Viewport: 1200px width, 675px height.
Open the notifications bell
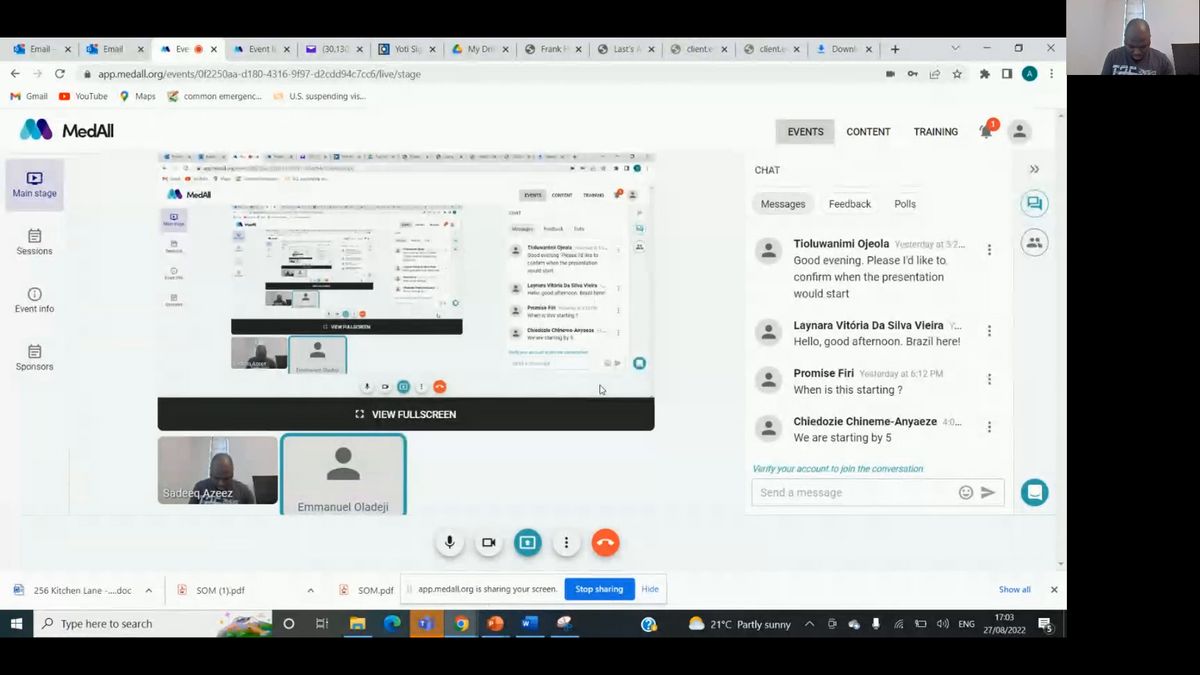pyautogui.click(x=987, y=131)
